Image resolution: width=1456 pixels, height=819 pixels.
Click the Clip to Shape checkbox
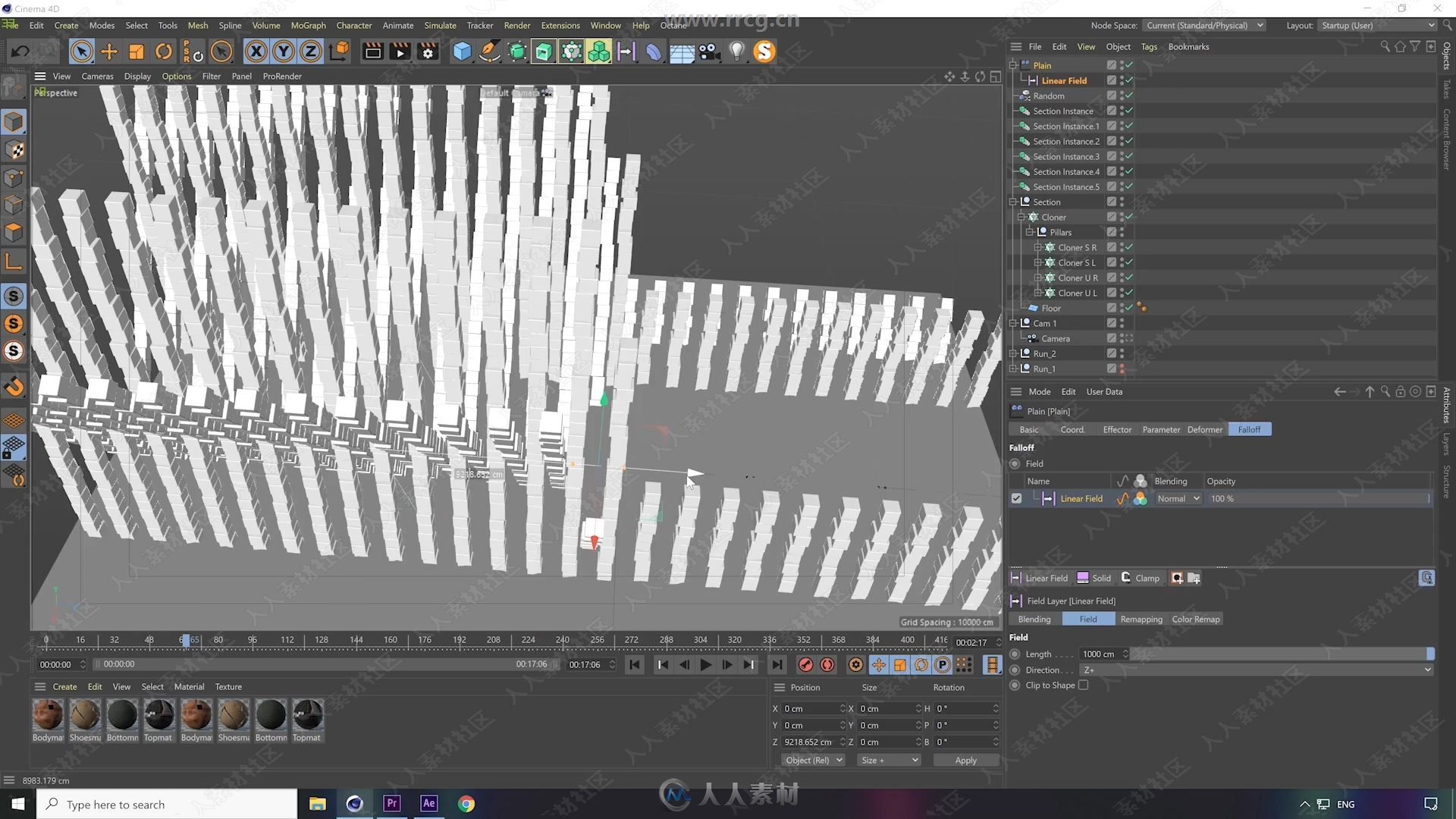click(x=1082, y=685)
